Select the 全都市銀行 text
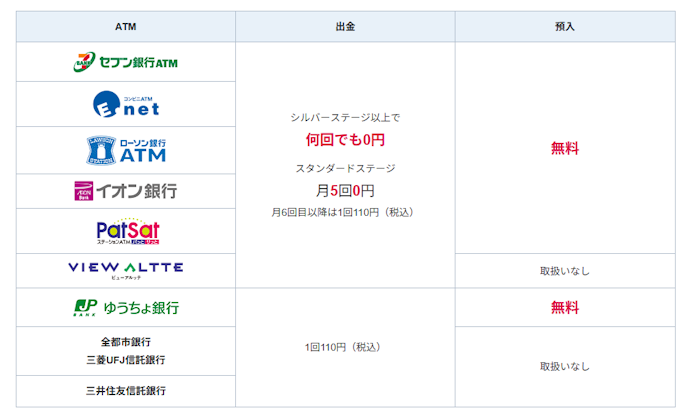The width and height of the screenshot is (690, 416). point(126,342)
